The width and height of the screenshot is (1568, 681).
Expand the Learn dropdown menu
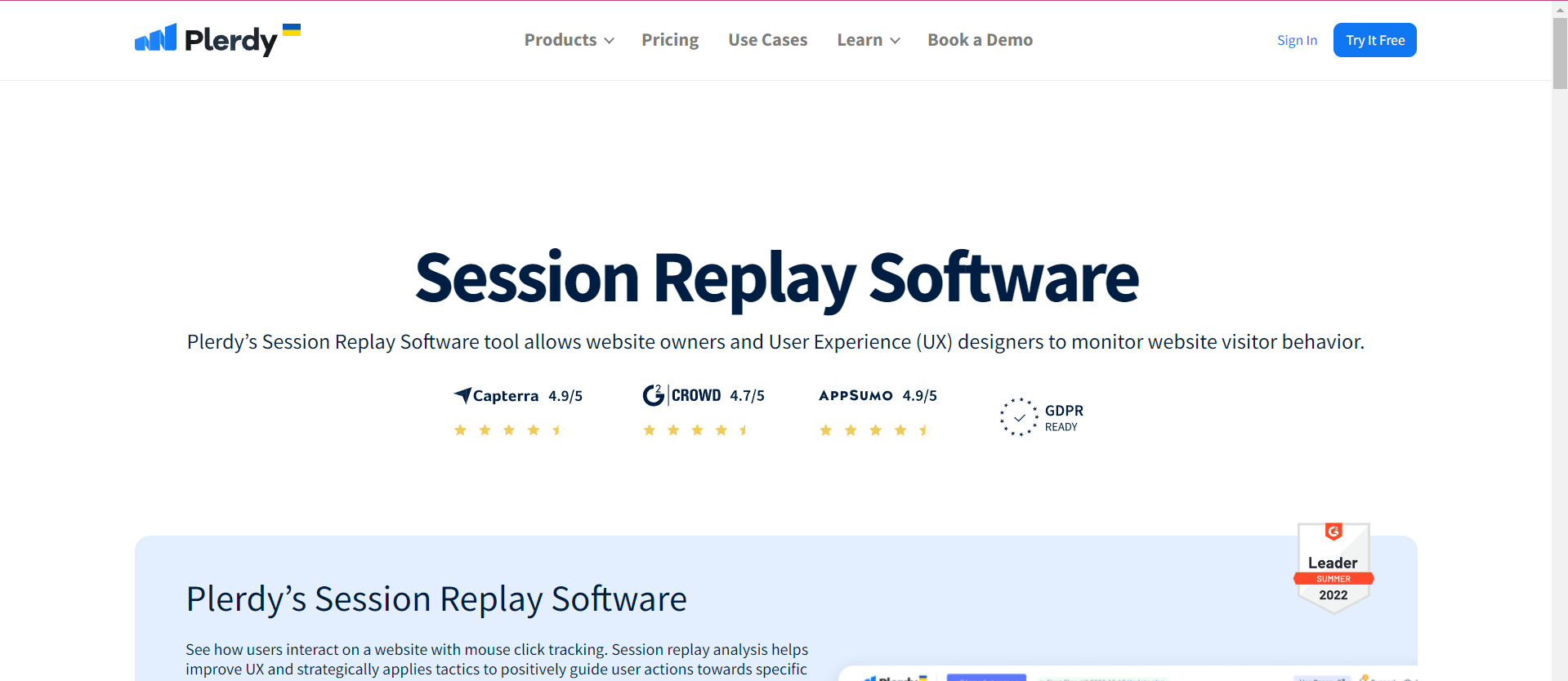860,40
